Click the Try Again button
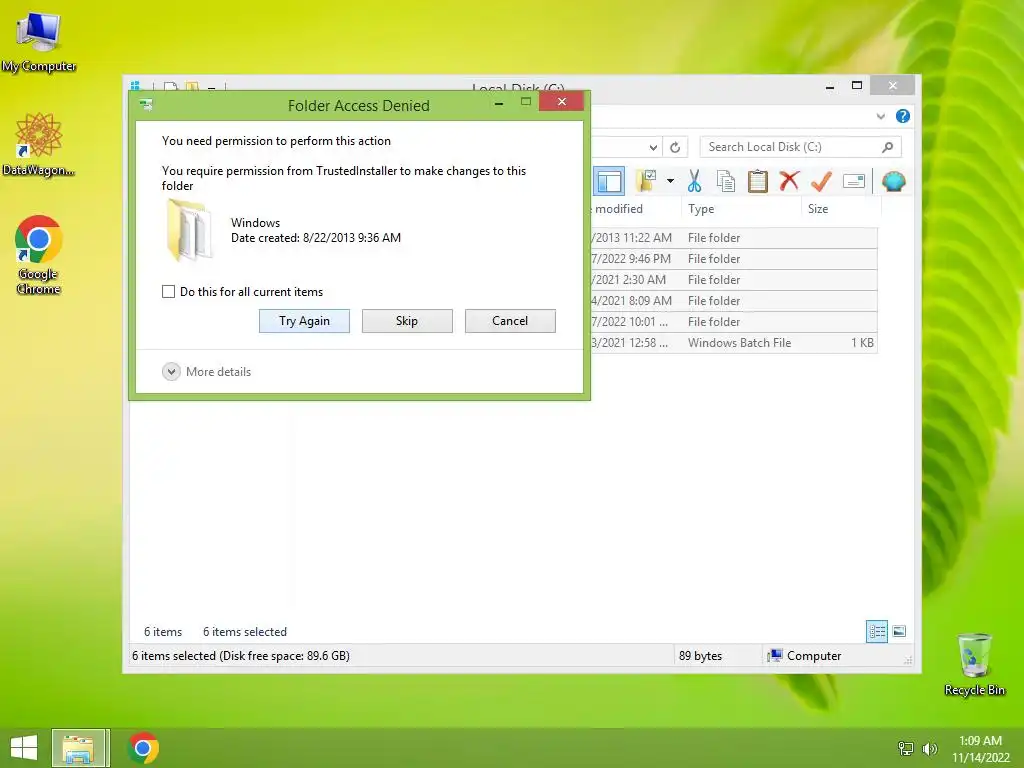Screen dimensions: 1024x768 pos(304,321)
